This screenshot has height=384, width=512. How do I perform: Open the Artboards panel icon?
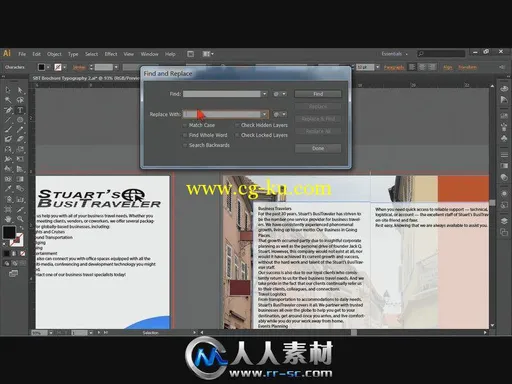[504, 232]
